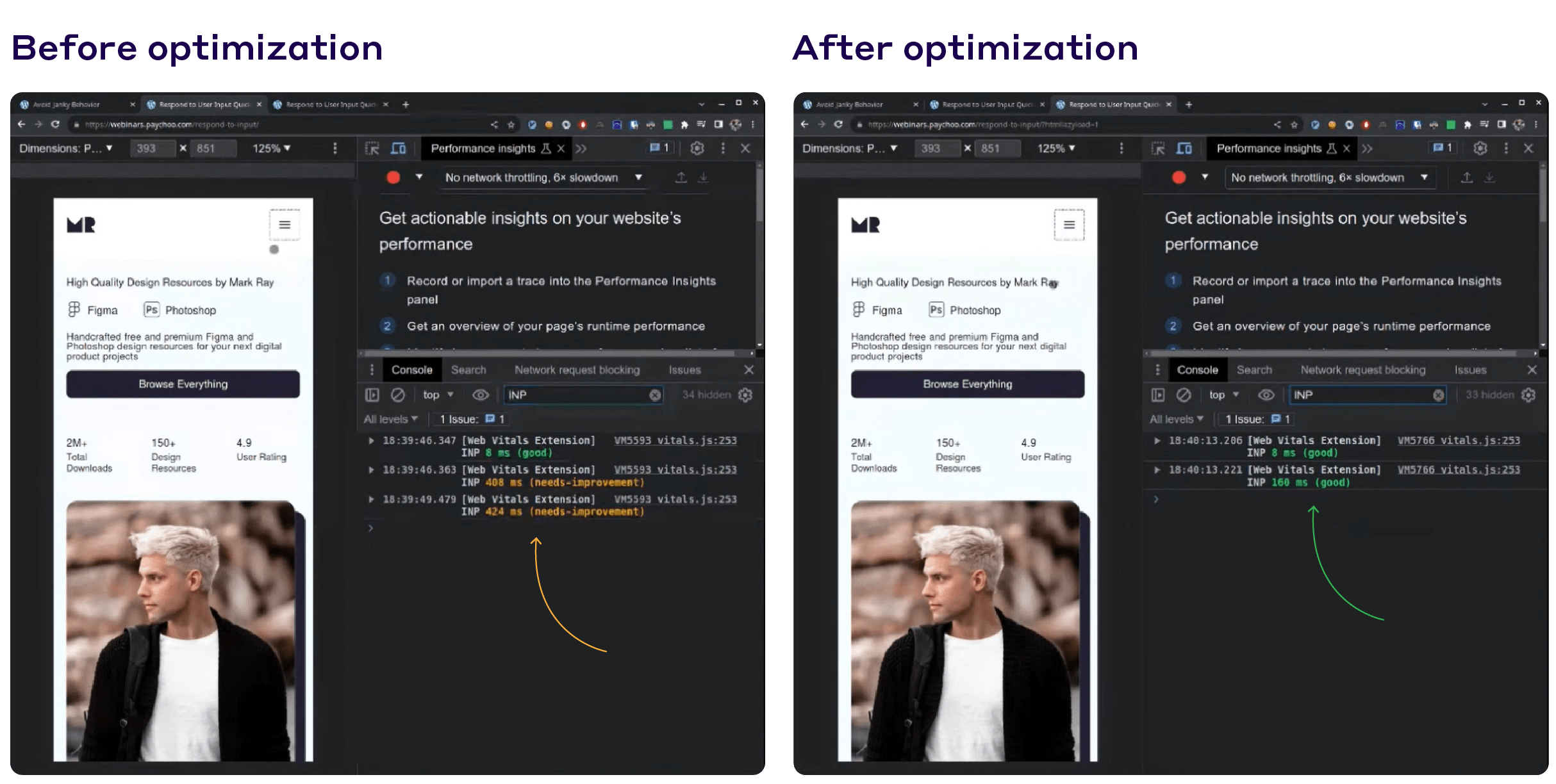This screenshot has height=784, width=1556.
Task: Open VM5593 vitals.js:253 link of the 408 ms entry
Action: pyautogui.click(x=675, y=470)
